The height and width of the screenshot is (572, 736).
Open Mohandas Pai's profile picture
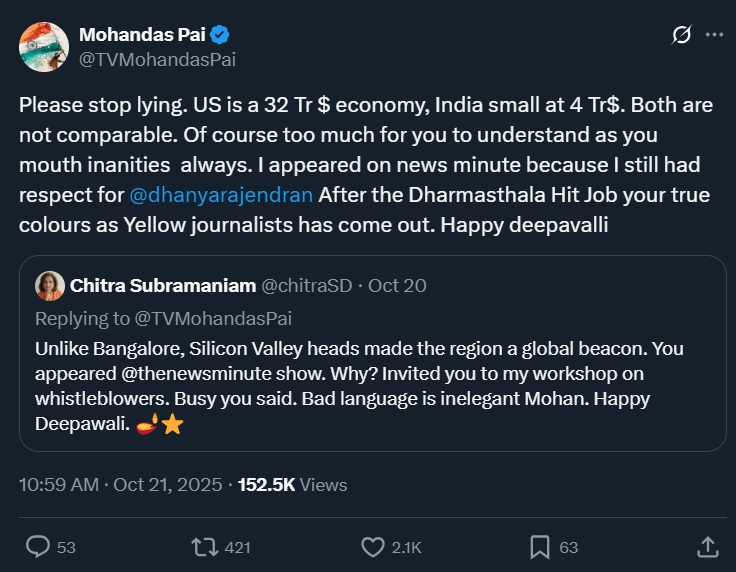45,46
